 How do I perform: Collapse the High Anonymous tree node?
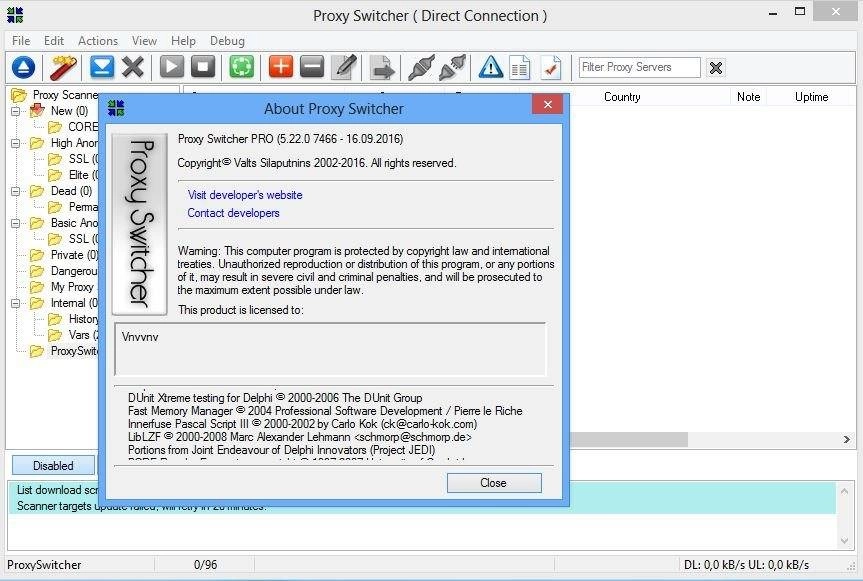[16, 143]
